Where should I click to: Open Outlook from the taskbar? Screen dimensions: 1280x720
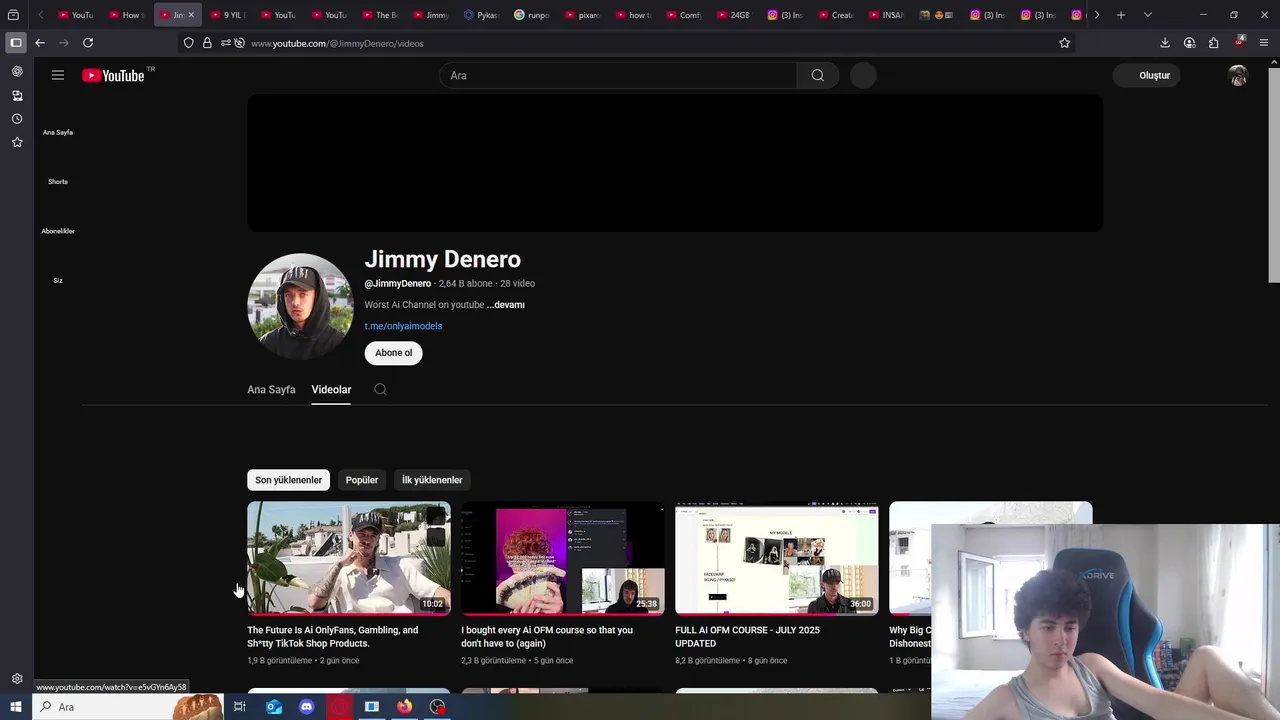273,707
